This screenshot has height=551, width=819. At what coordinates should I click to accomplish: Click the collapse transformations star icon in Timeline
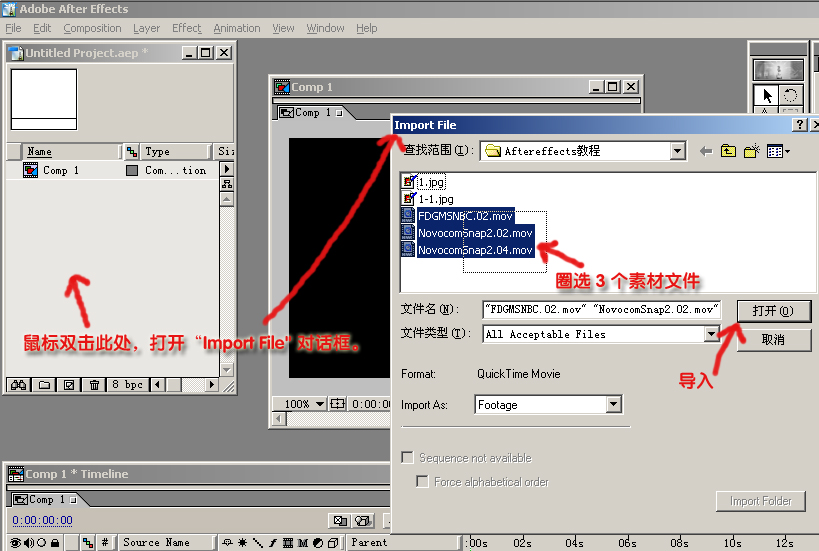242,543
